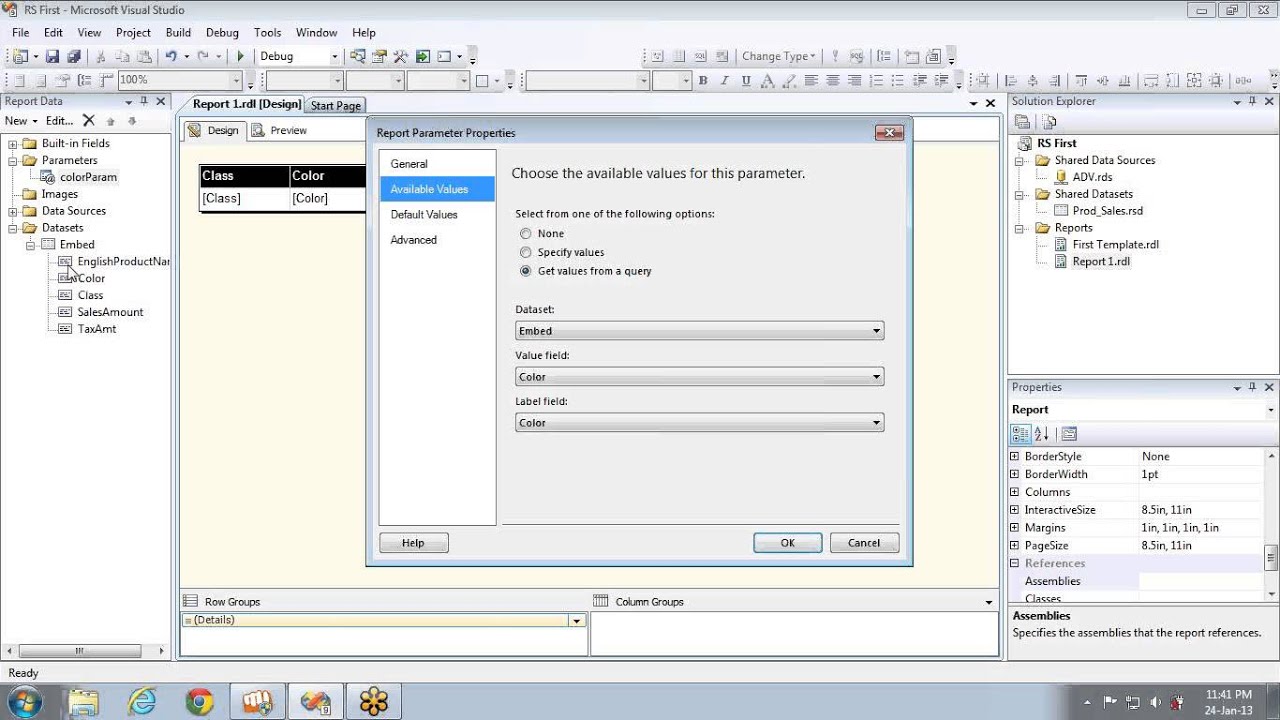The width and height of the screenshot is (1280, 720).
Task: Expand the Data Sources node
Action: [13, 211]
